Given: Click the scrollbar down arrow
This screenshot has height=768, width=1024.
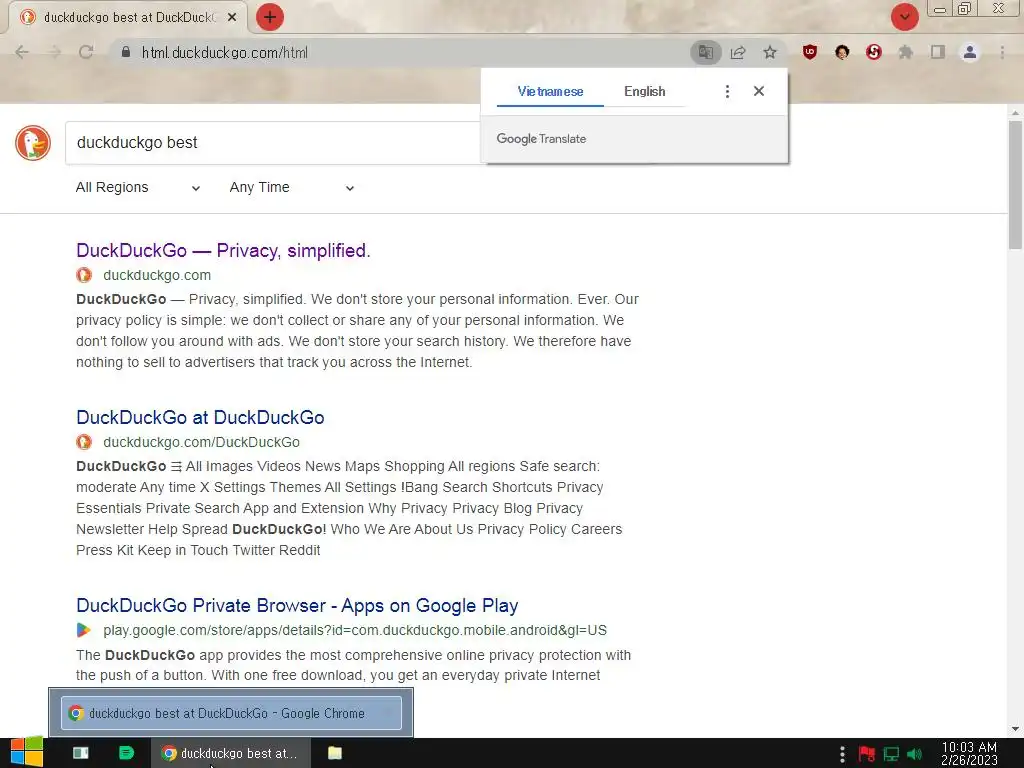Looking at the screenshot, I should tap(1015, 729).
